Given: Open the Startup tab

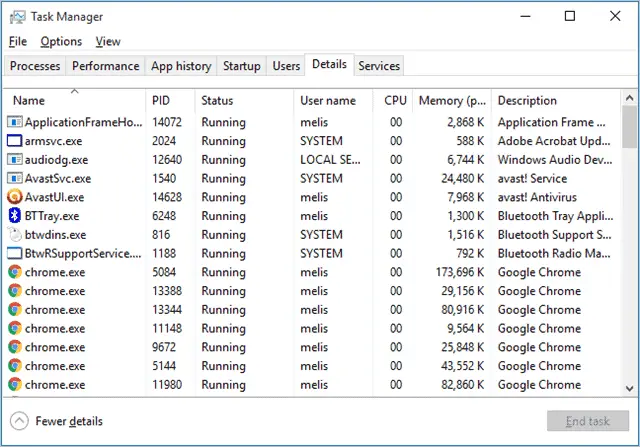Looking at the screenshot, I should (242, 66).
